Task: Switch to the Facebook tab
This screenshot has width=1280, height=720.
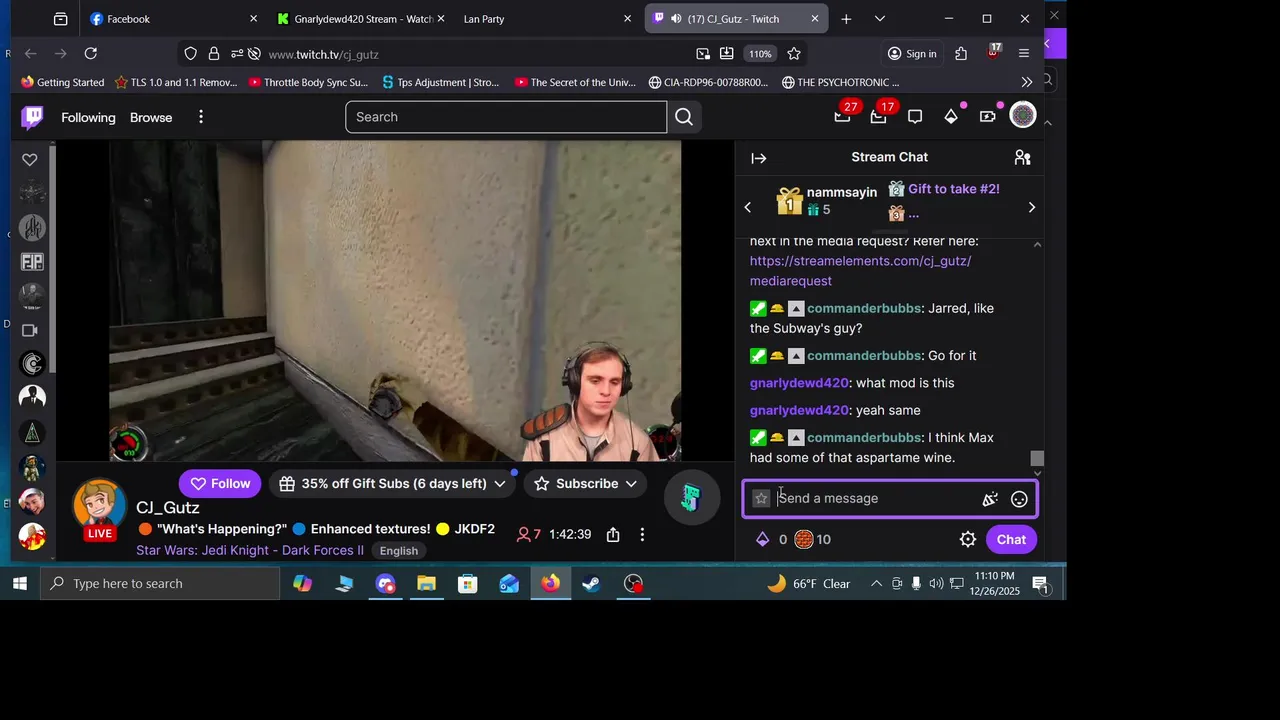Action: coord(173,19)
